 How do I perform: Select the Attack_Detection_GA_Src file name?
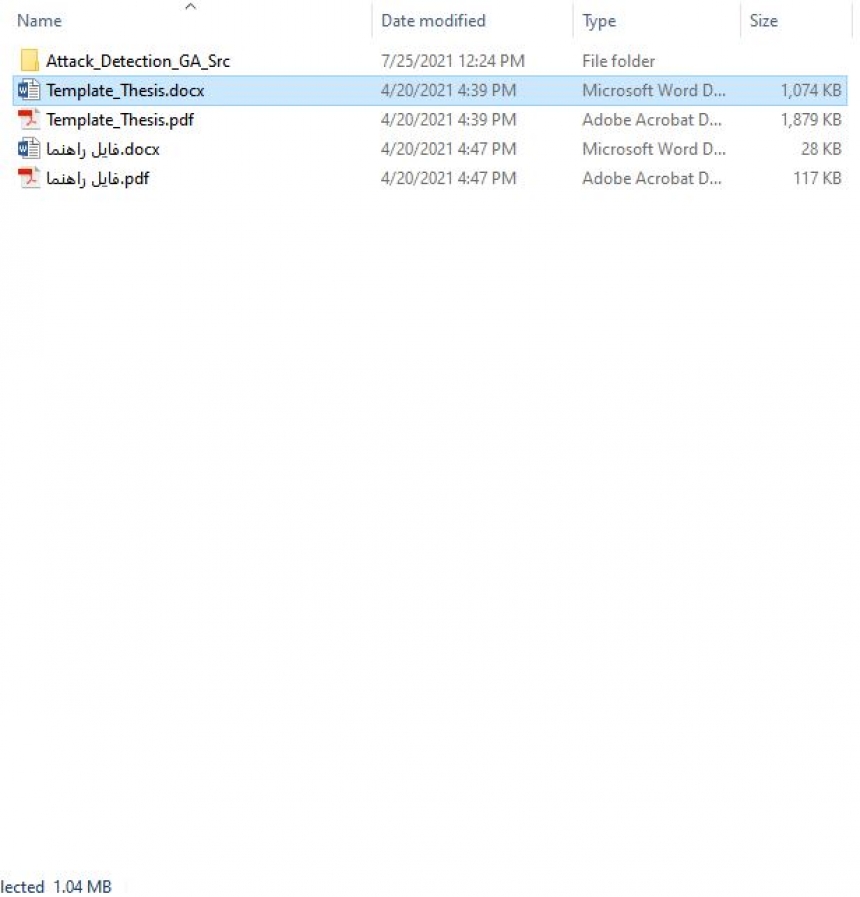tap(138, 61)
